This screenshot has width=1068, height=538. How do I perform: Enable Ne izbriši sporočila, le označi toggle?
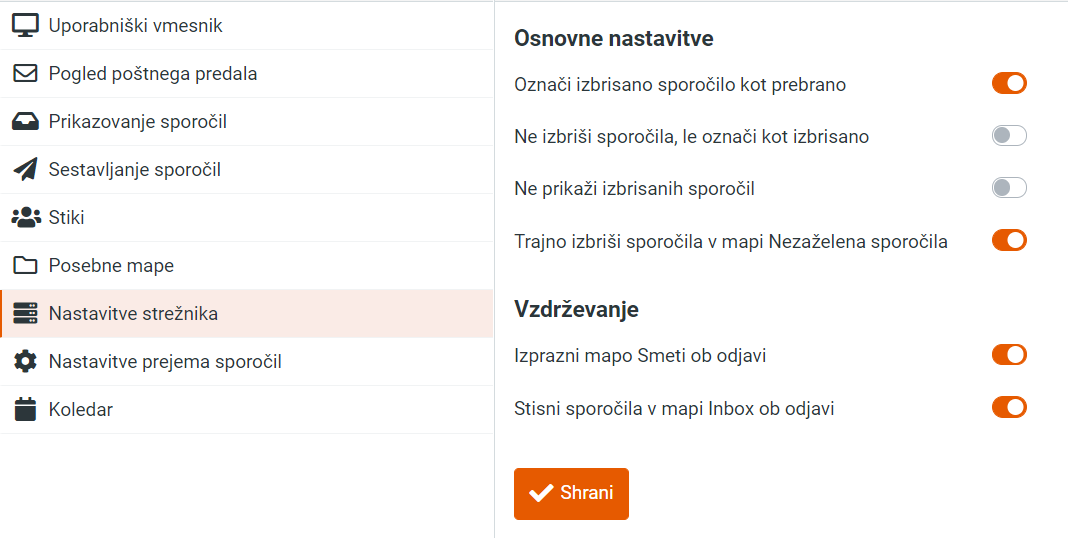(1009, 136)
